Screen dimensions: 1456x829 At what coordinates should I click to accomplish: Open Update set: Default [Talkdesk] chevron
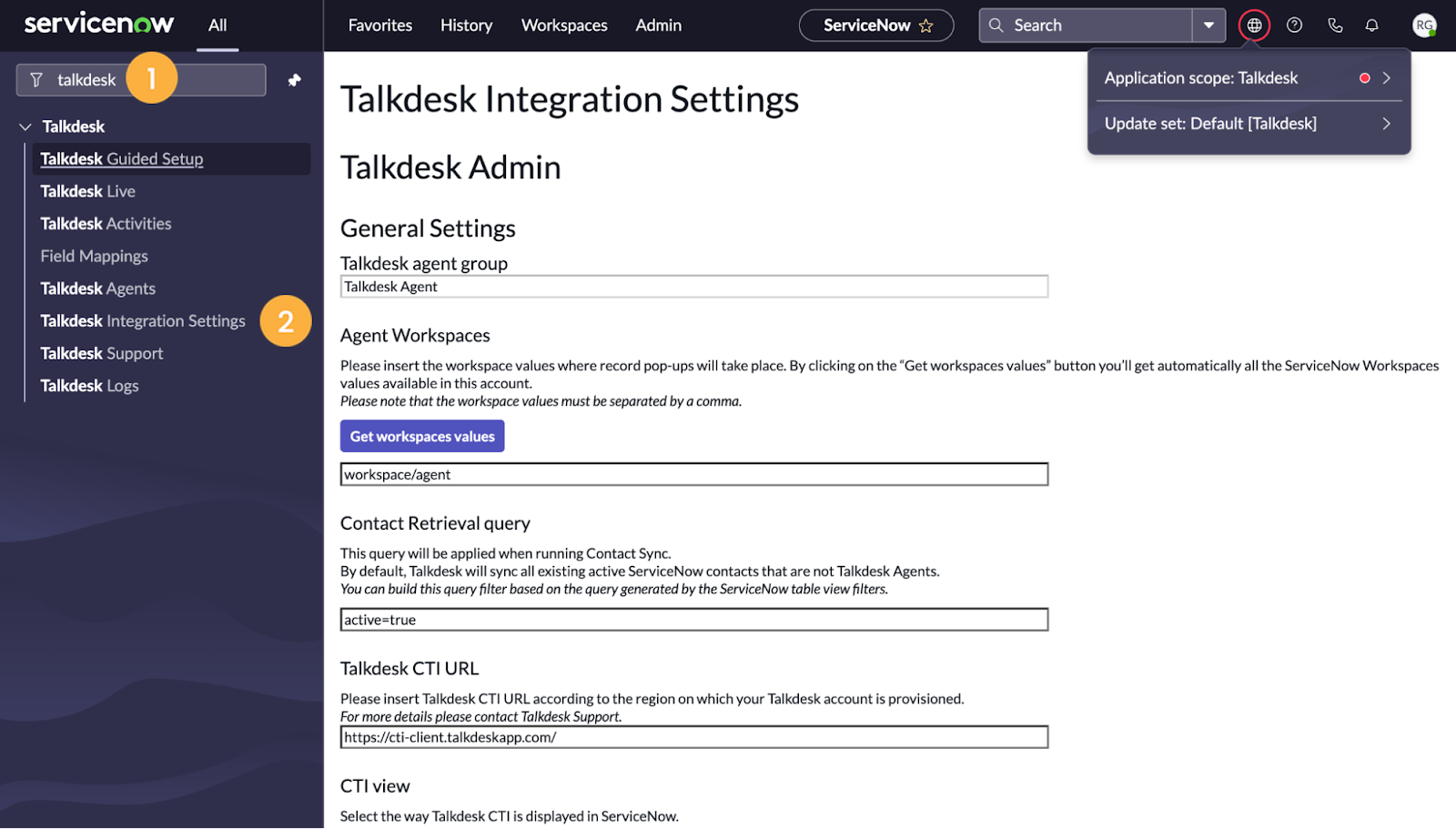[1388, 123]
